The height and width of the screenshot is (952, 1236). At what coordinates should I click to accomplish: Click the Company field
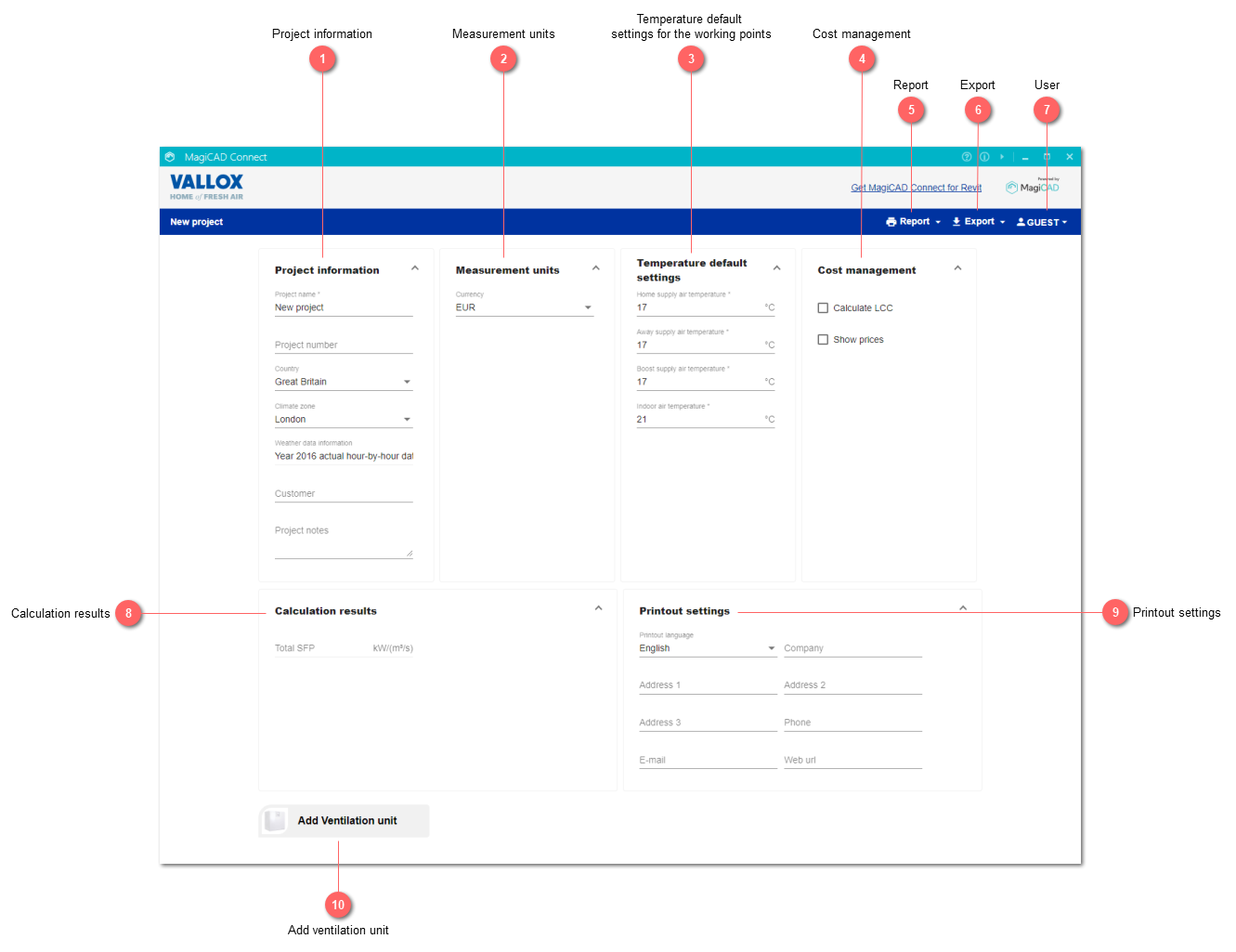852,648
